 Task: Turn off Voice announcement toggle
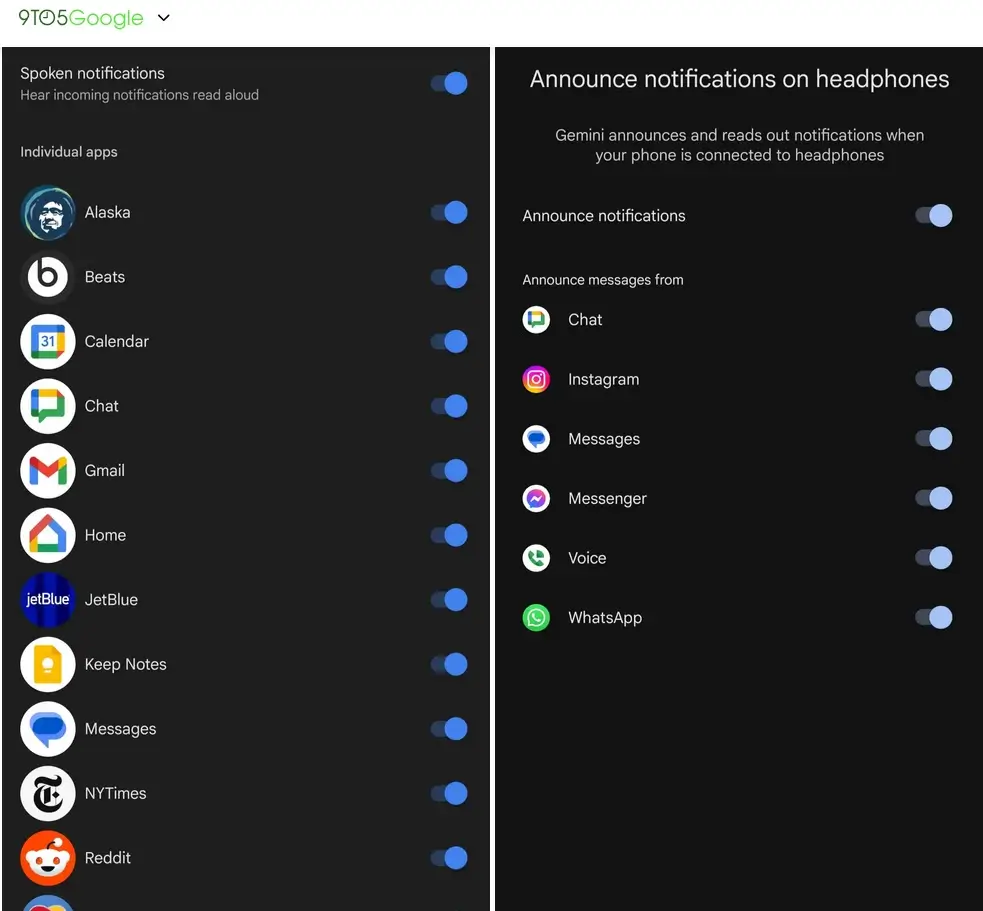[934, 558]
